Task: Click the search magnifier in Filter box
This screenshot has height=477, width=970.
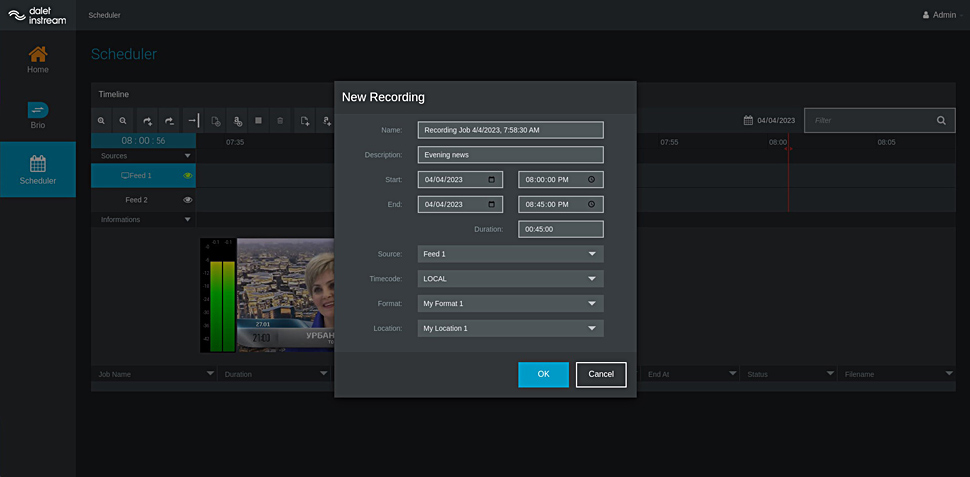Action: pos(941,121)
